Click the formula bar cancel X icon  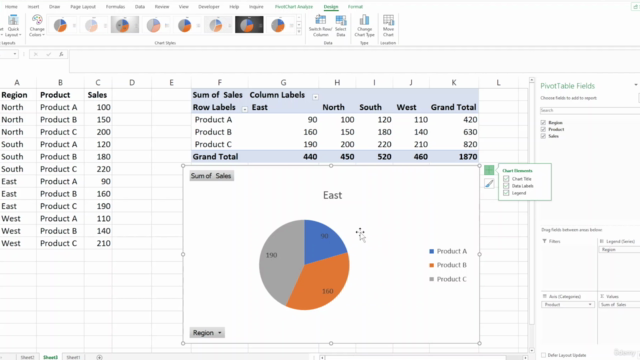[36, 54]
